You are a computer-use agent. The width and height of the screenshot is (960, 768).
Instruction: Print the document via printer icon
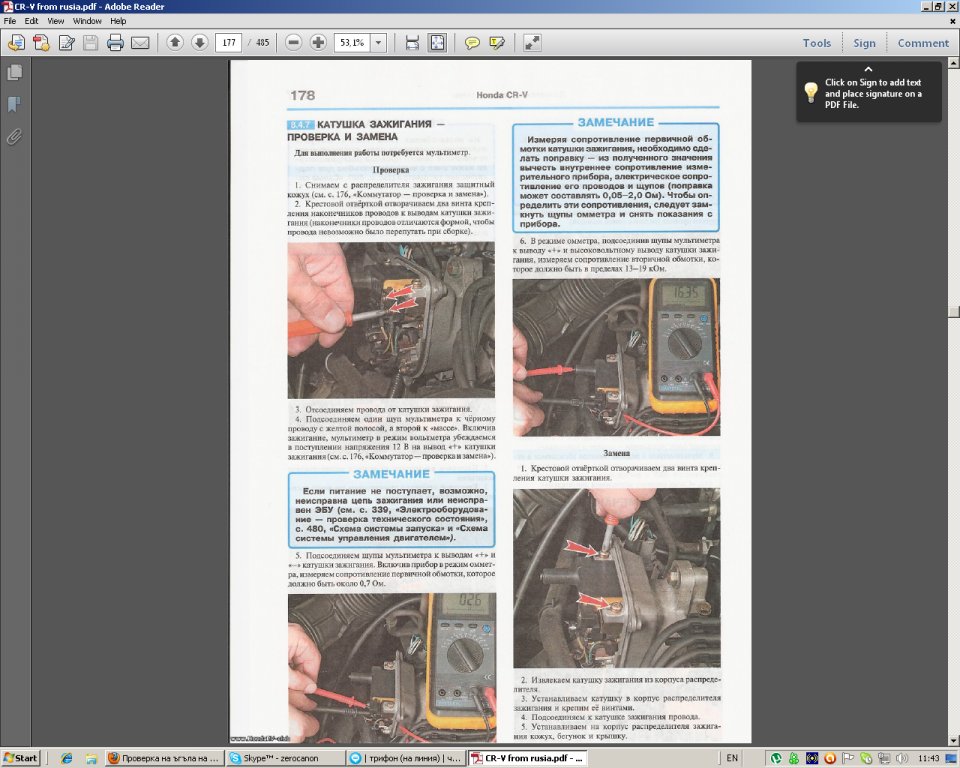(x=115, y=43)
